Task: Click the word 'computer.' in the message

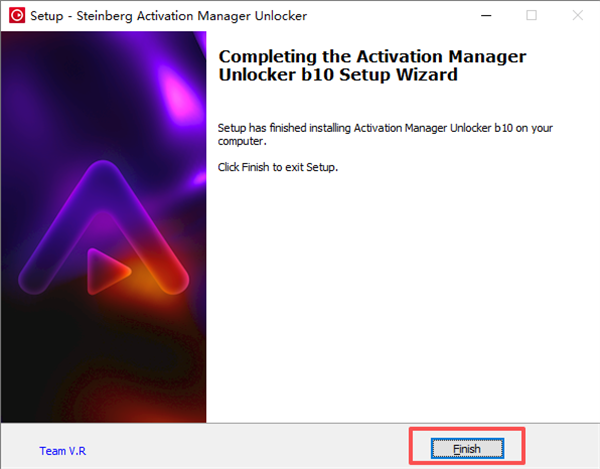Action: [x=242, y=141]
